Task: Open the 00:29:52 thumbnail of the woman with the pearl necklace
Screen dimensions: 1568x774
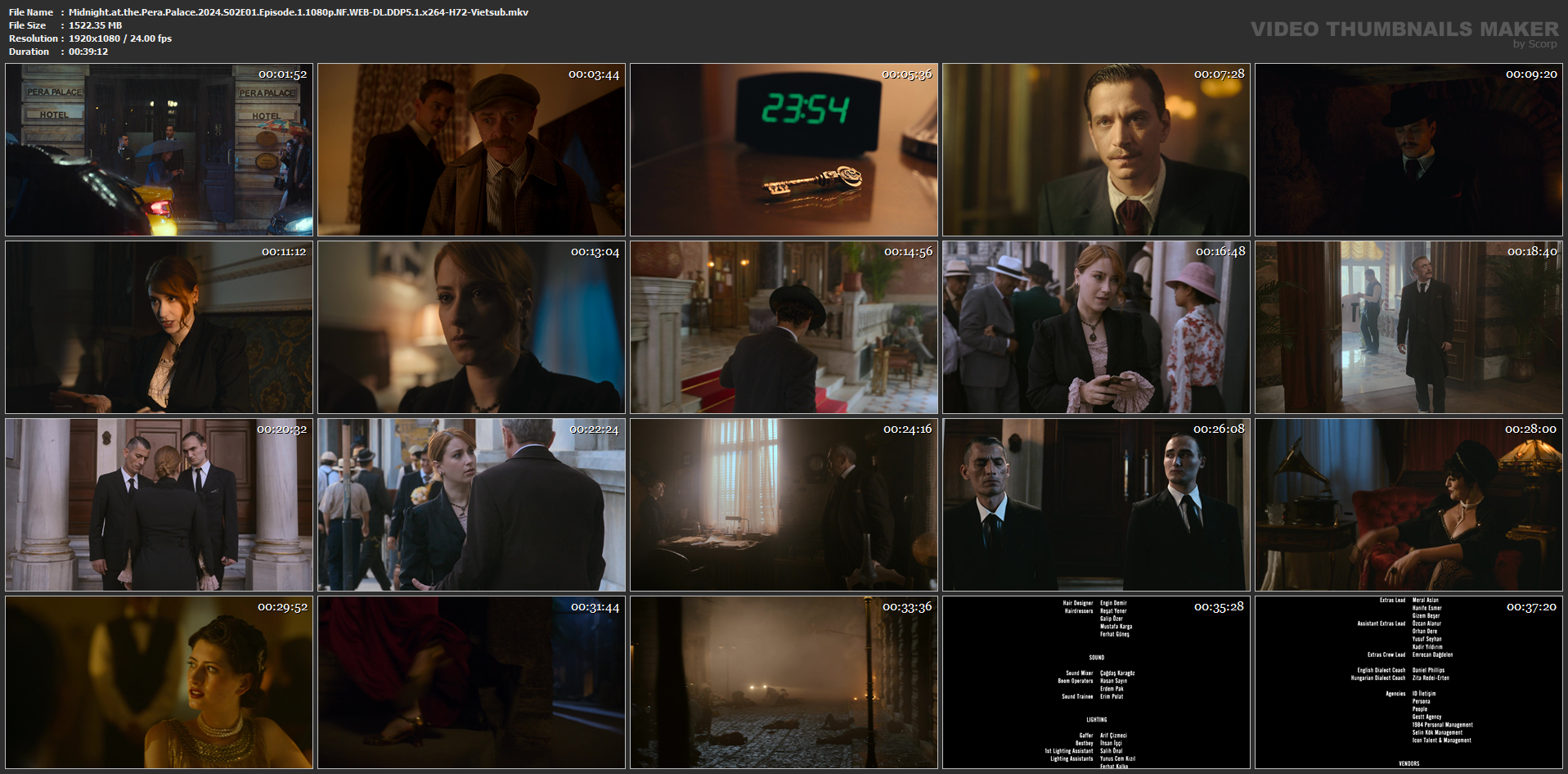Action: tap(159, 682)
